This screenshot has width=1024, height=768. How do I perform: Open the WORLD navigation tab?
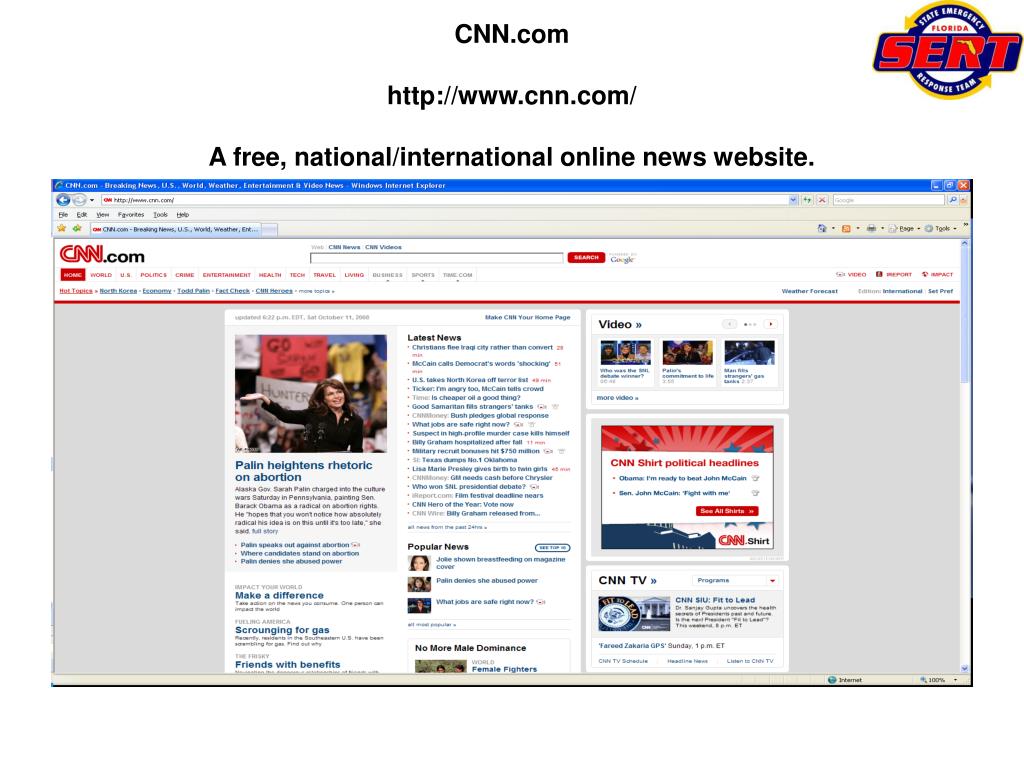(101, 275)
